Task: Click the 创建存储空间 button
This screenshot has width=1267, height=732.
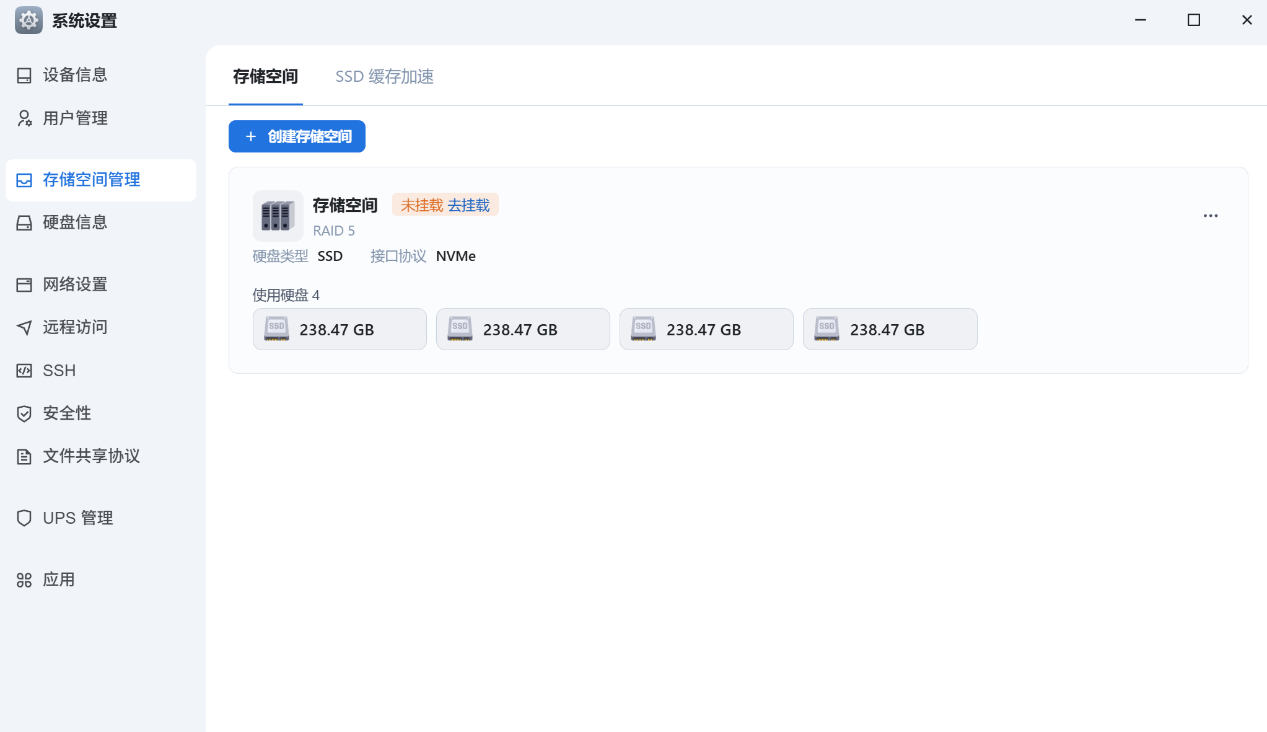Action: pyautogui.click(x=297, y=137)
